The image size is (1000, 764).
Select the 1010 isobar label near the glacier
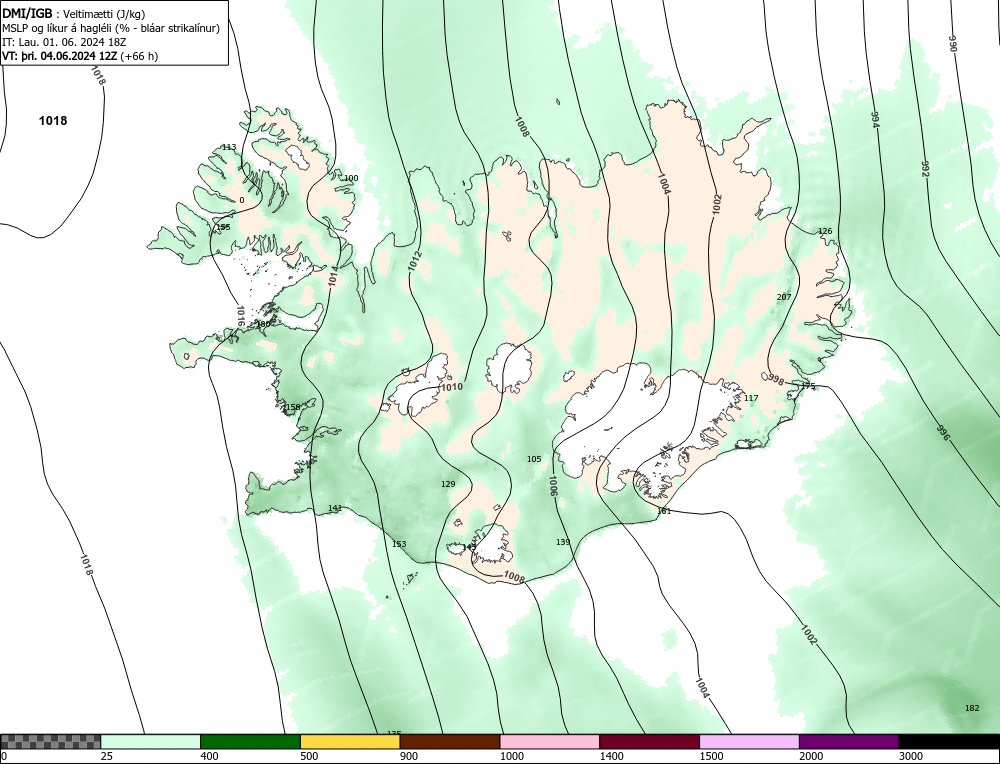[x=452, y=387]
